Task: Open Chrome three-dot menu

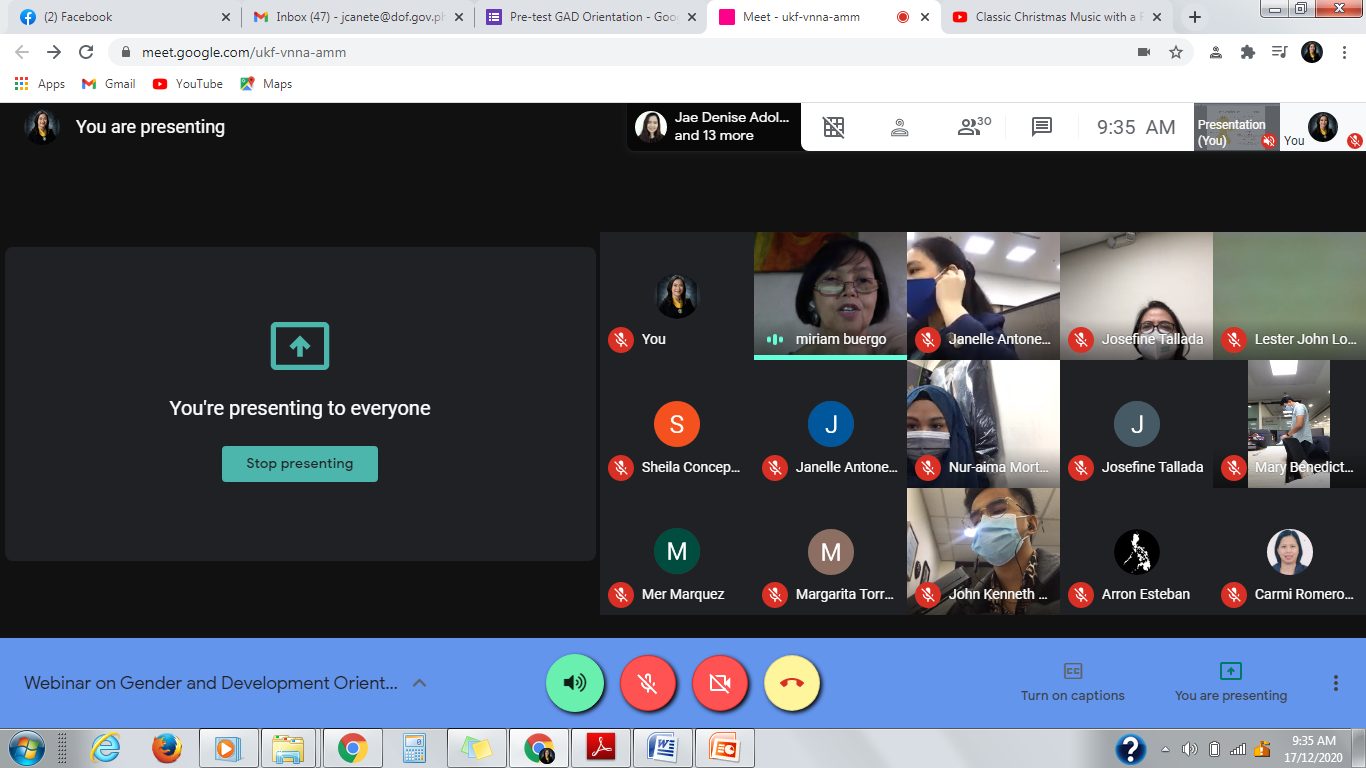Action: 1344,52
